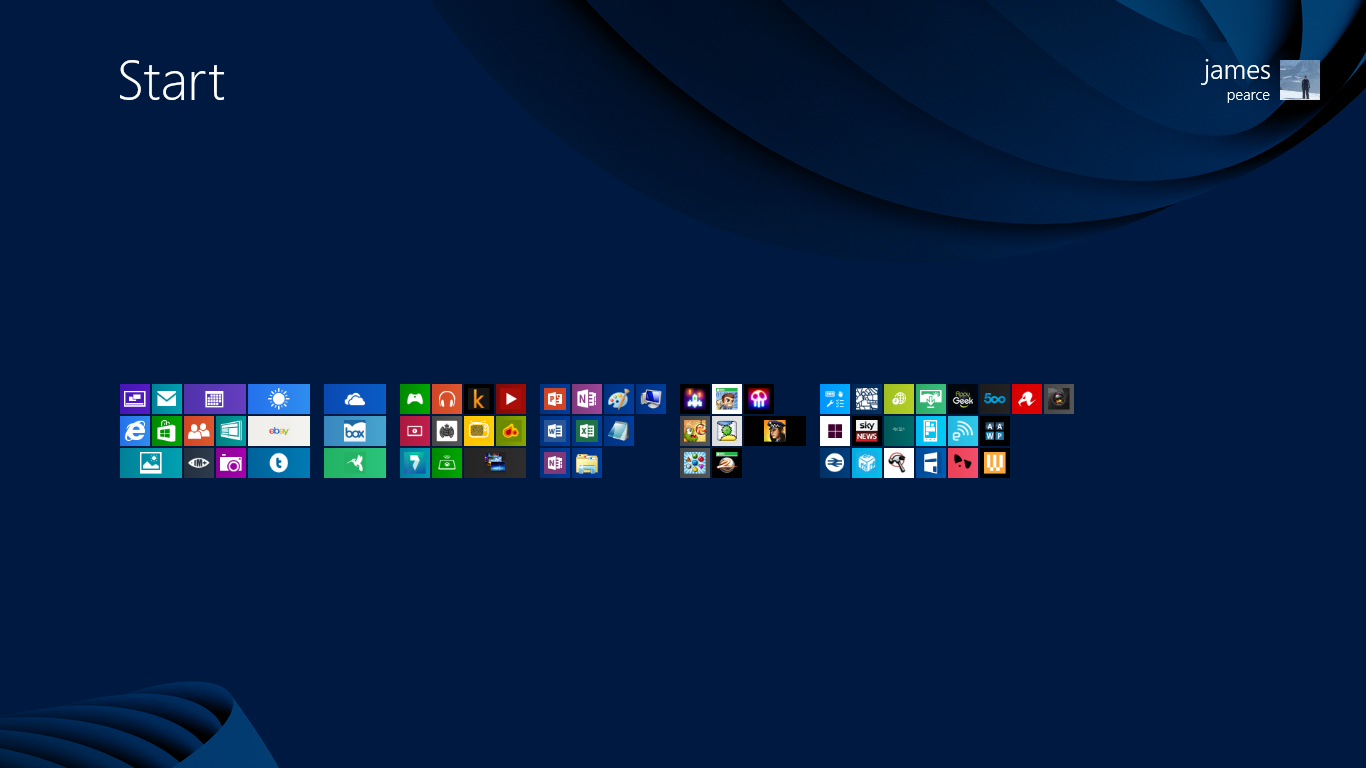
Task: Open the Xbox SmartGlass tile
Action: coord(447,463)
